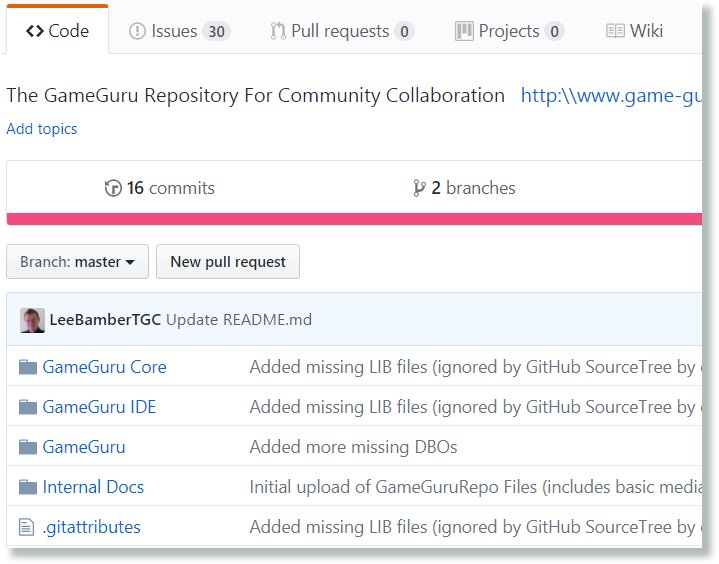Viewport: 719px width, 564px height.
Task: Click the repository description text
Action: pos(256,95)
